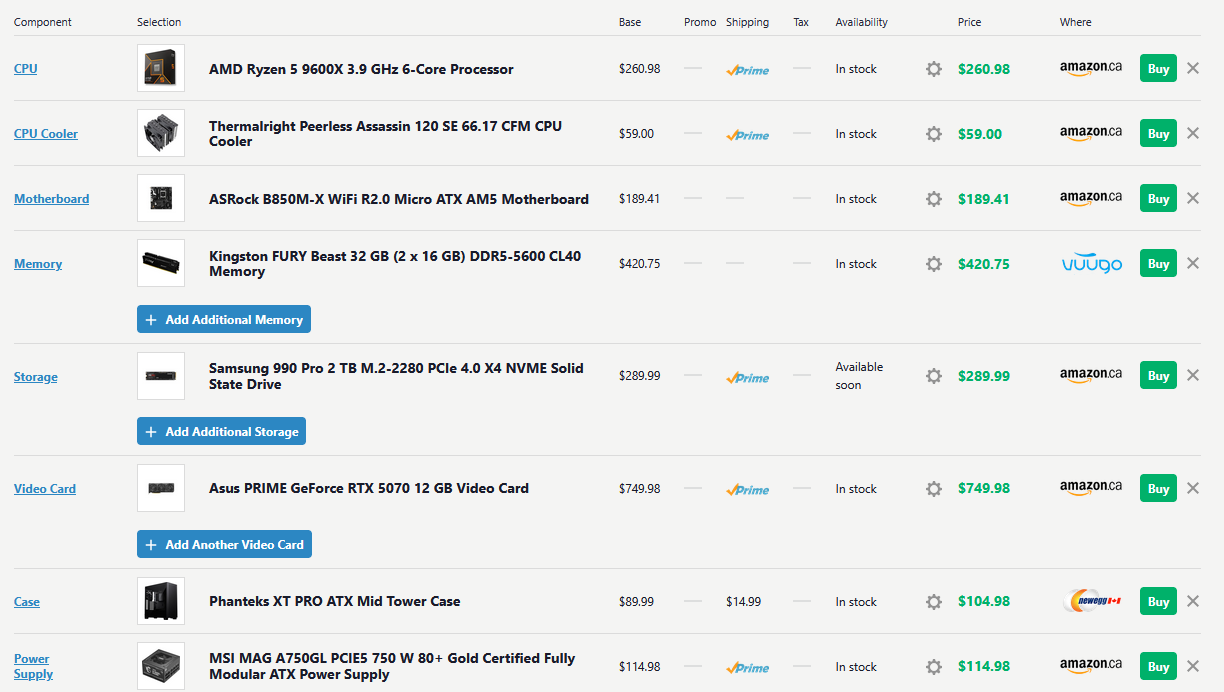Viewport: 1224px width, 692px height.
Task: Open Ryzen 5 9600X product thumbnail
Action: pos(161,68)
